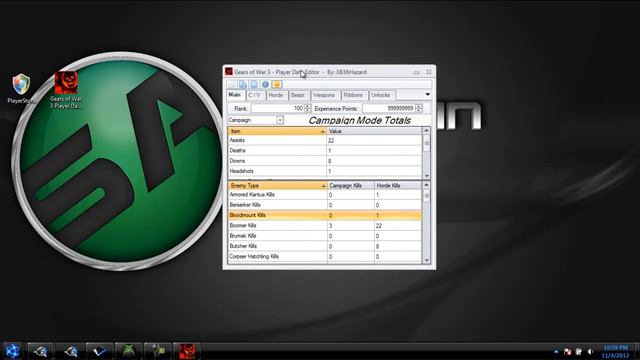Open the taskbar clock showing 10:59 PM

(x=616, y=351)
